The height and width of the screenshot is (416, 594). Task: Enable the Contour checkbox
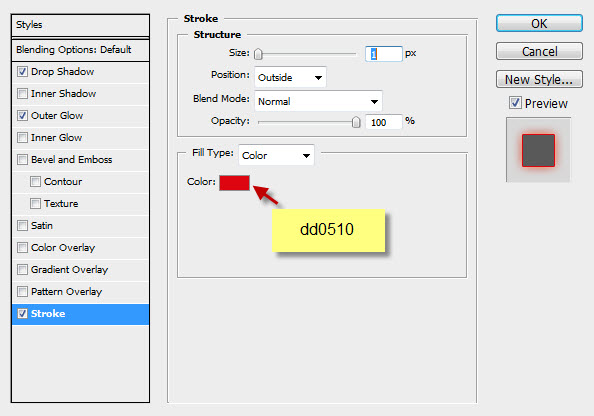35,181
